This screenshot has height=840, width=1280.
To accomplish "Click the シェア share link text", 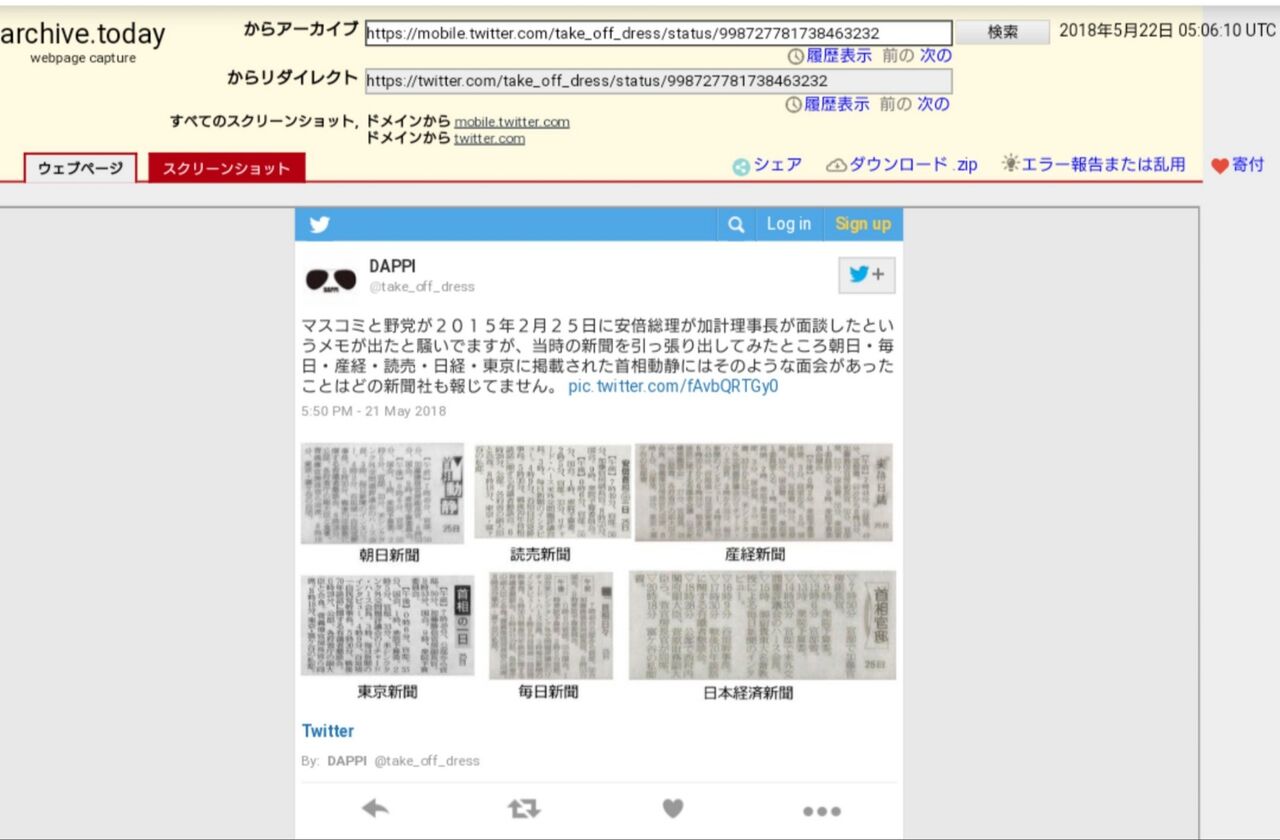I will (777, 165).
